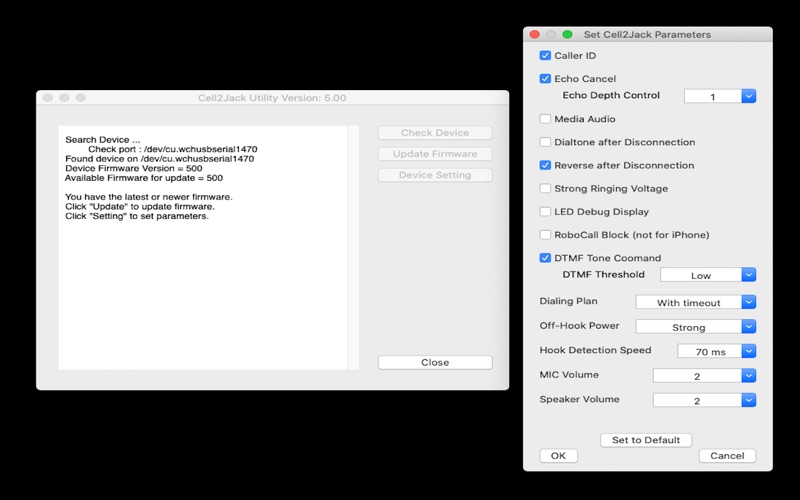
Task: Open Echo Depth Control dropdown
Action: tap(720, 96)
